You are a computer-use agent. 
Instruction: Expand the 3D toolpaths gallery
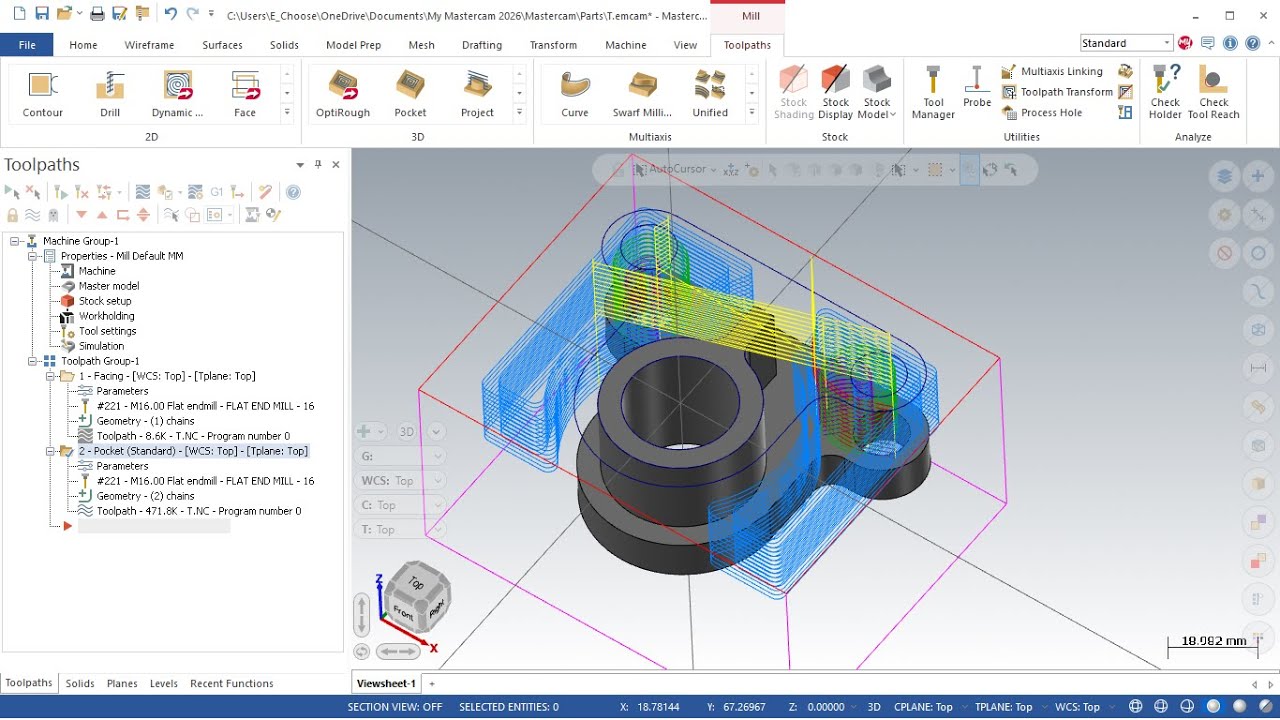(x=519, y=113)
